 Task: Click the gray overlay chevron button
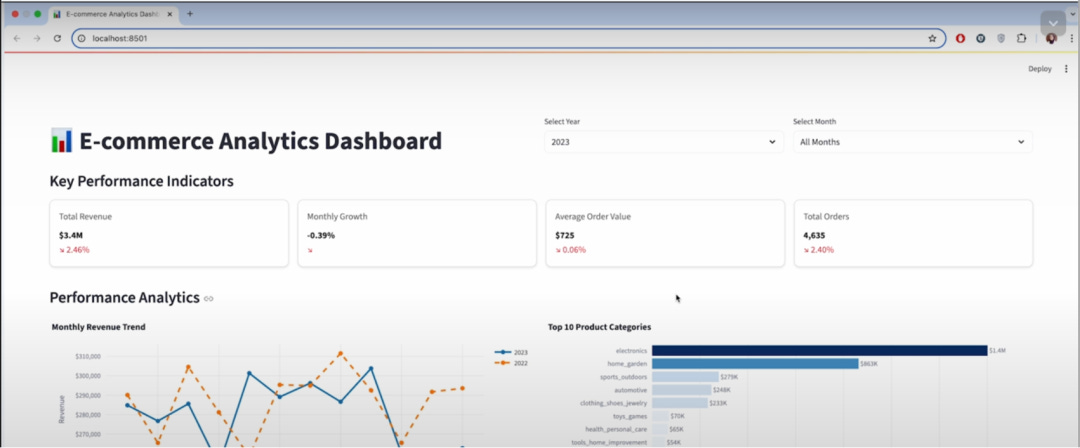click(x=1052, y=23)
